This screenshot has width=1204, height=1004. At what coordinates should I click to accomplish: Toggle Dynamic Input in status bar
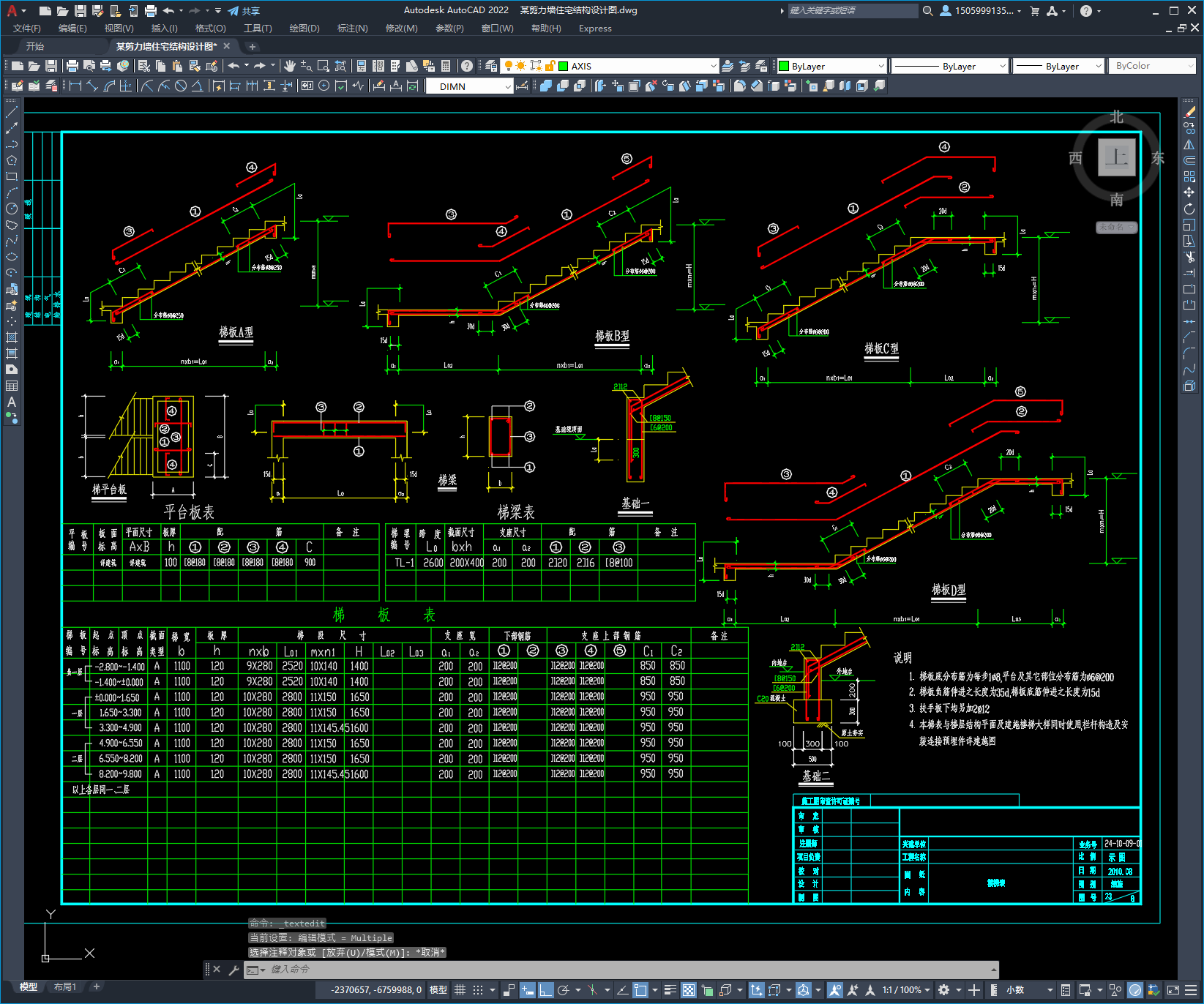tap(528, 990)
